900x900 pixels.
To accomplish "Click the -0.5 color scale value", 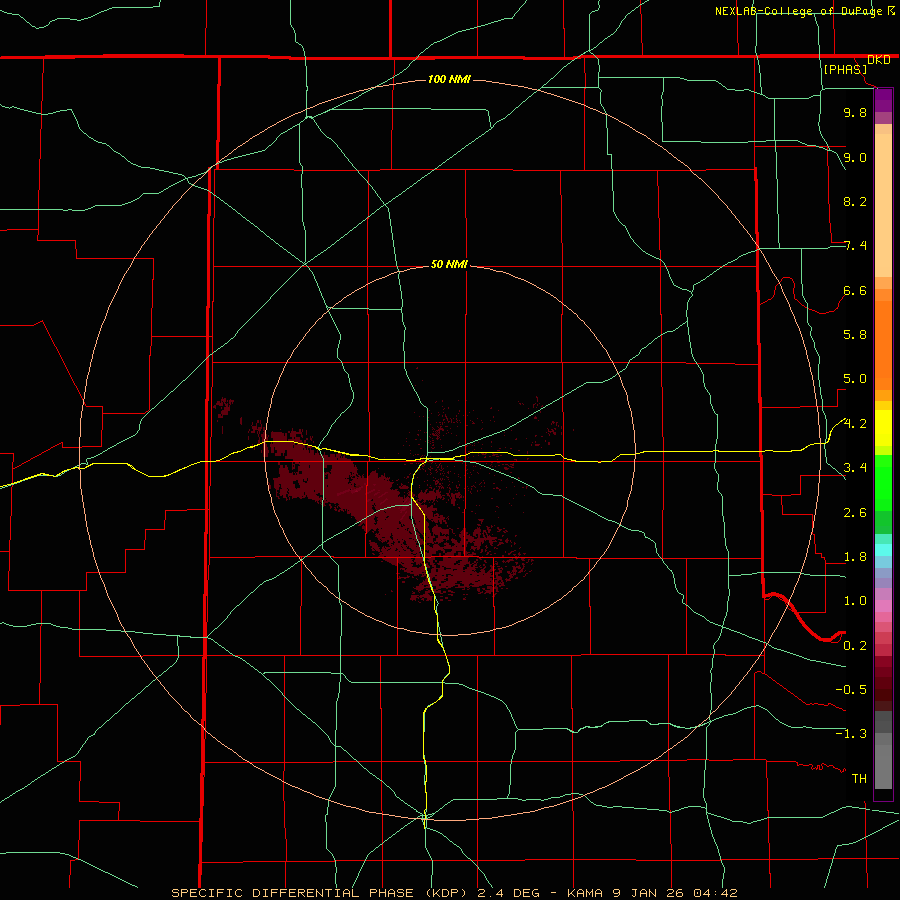I will [x=851, y=690].
